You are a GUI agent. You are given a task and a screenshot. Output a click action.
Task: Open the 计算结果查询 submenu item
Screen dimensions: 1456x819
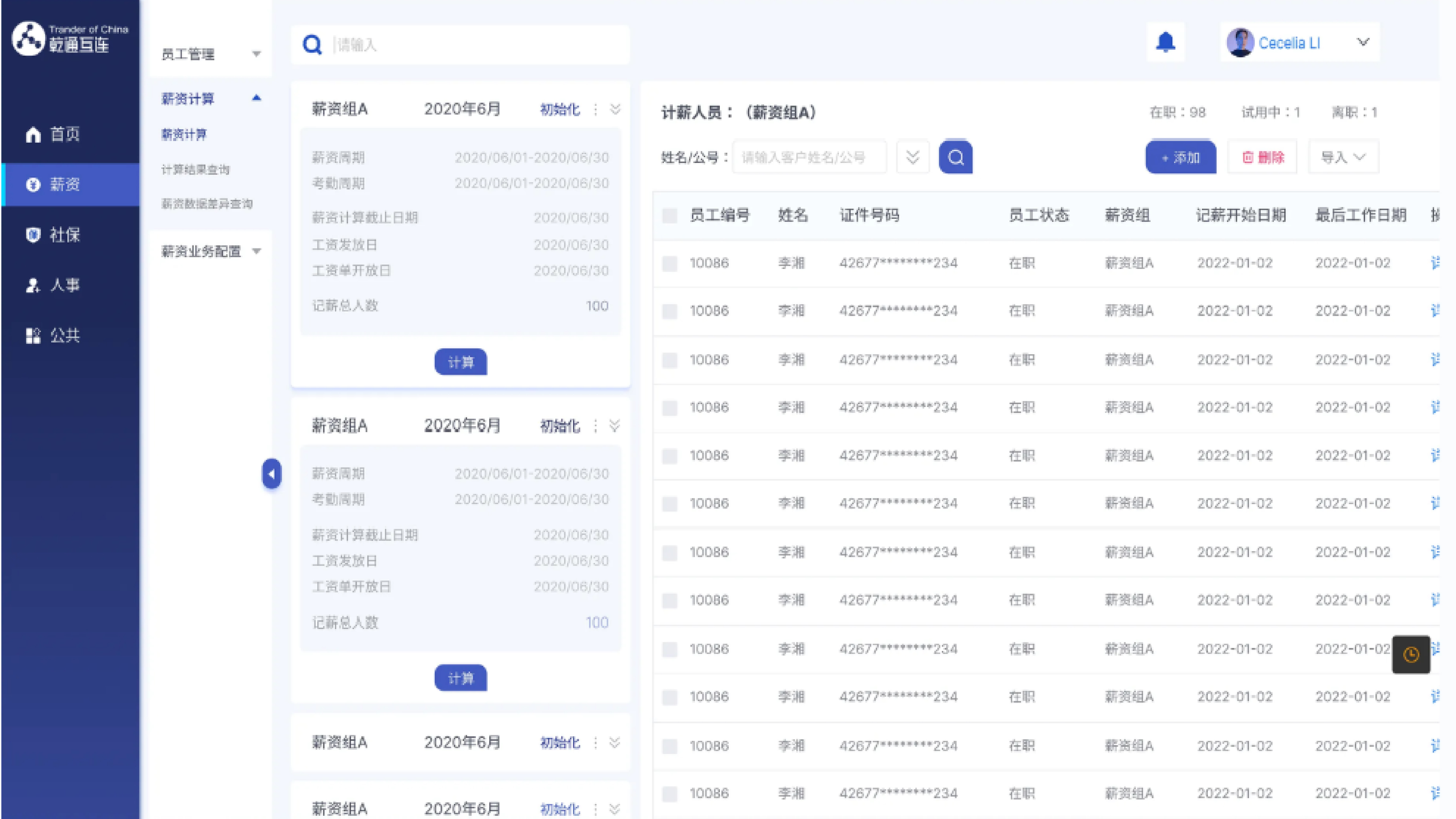(x=196, y=170)
